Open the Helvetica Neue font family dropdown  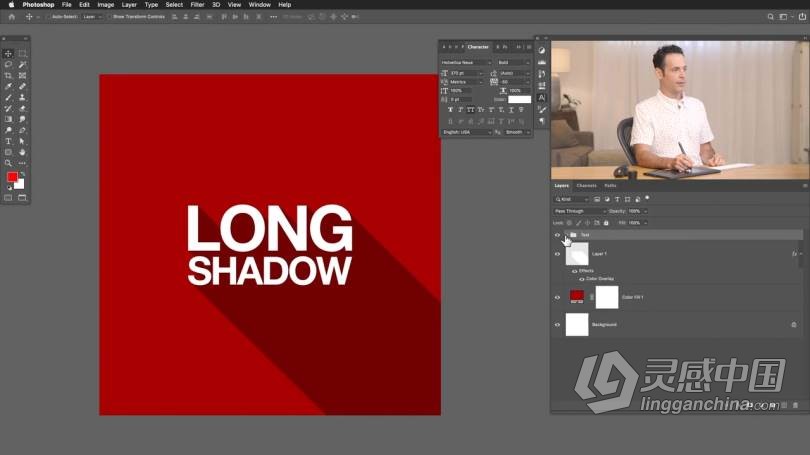(x=466, y=62)
